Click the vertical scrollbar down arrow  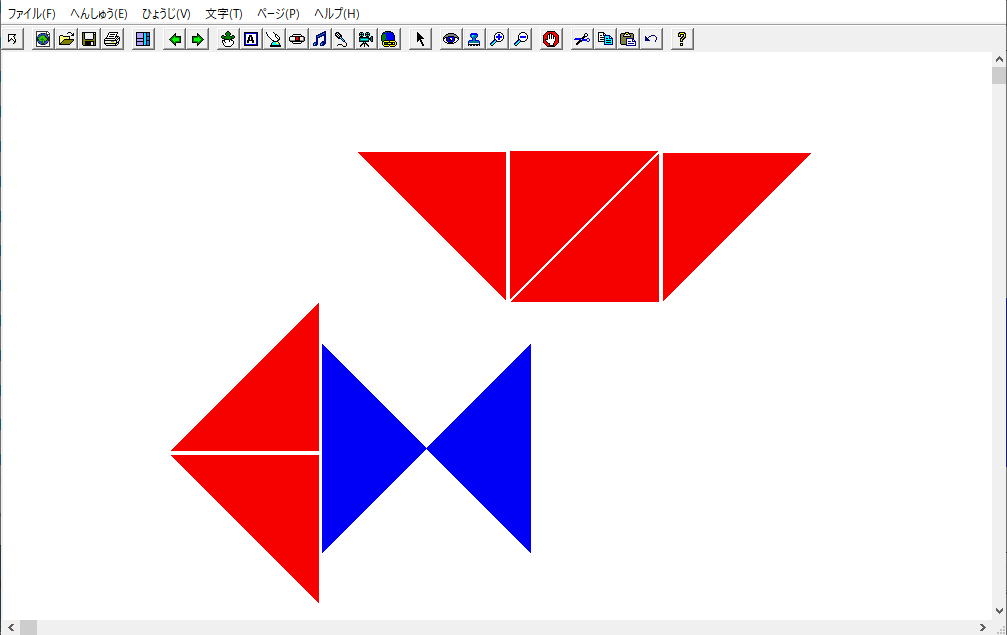pos(998,611)
